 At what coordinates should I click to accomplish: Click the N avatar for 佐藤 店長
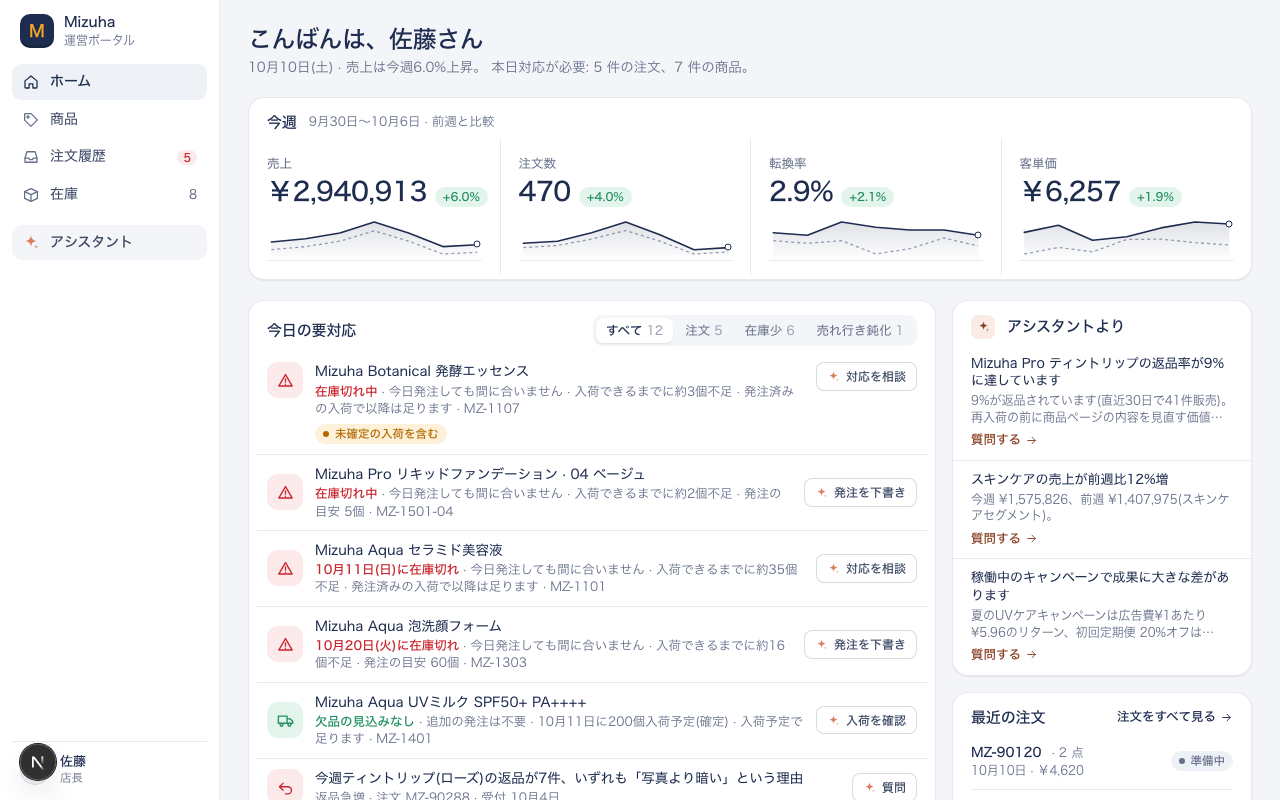pyautogui.click(x=38, y=762)
